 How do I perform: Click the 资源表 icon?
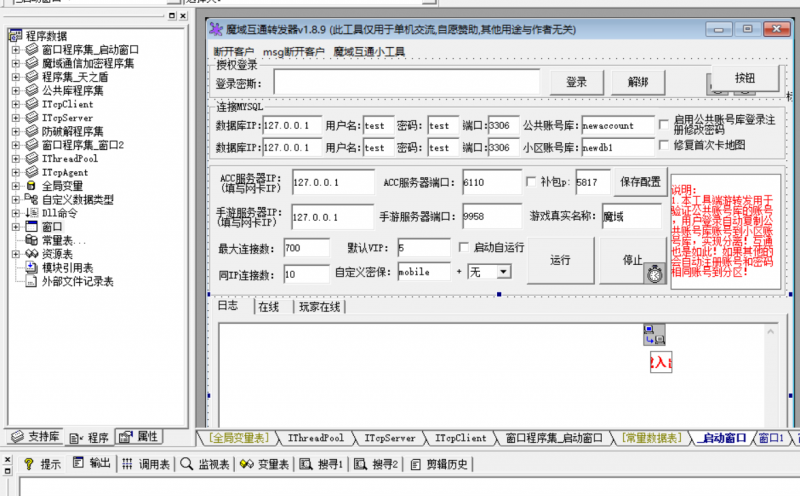coord(32,254)
